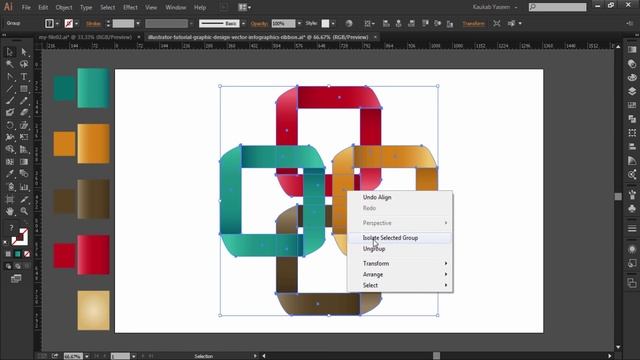The height and width of the screenshot is (360, 640).
Task: Select the Zoom tool
Action: point(24,211)
